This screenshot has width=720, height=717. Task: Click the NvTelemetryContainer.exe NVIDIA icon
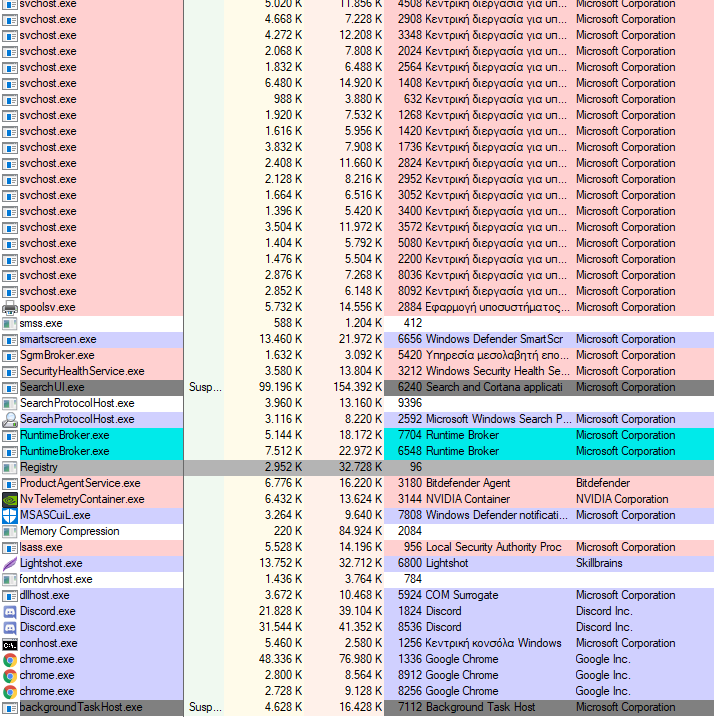click(x=10, y=499)
